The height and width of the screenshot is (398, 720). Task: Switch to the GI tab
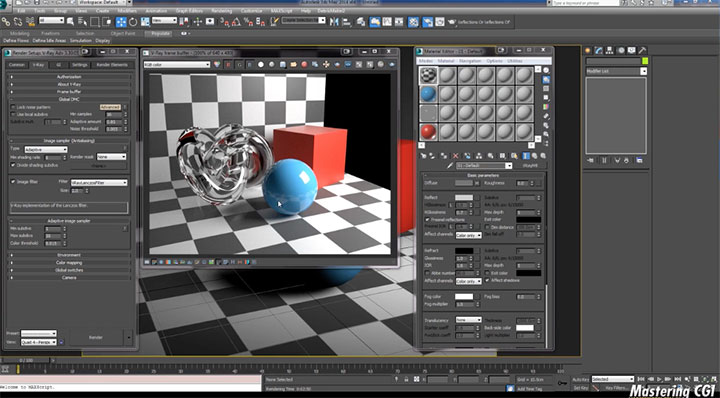point(58,65)
